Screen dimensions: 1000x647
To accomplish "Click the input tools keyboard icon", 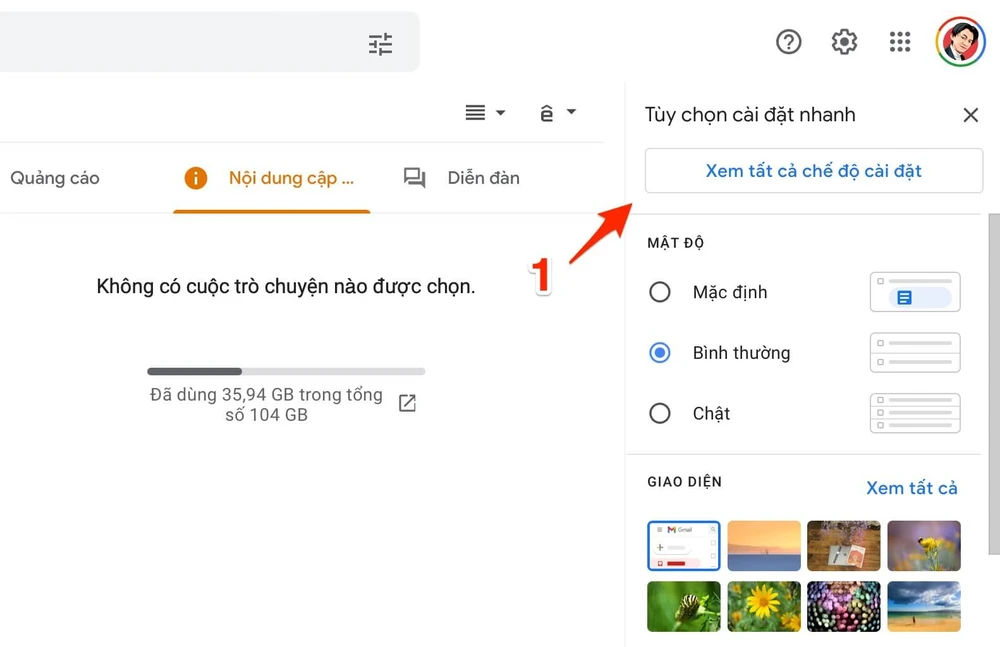I will (546, 112).
